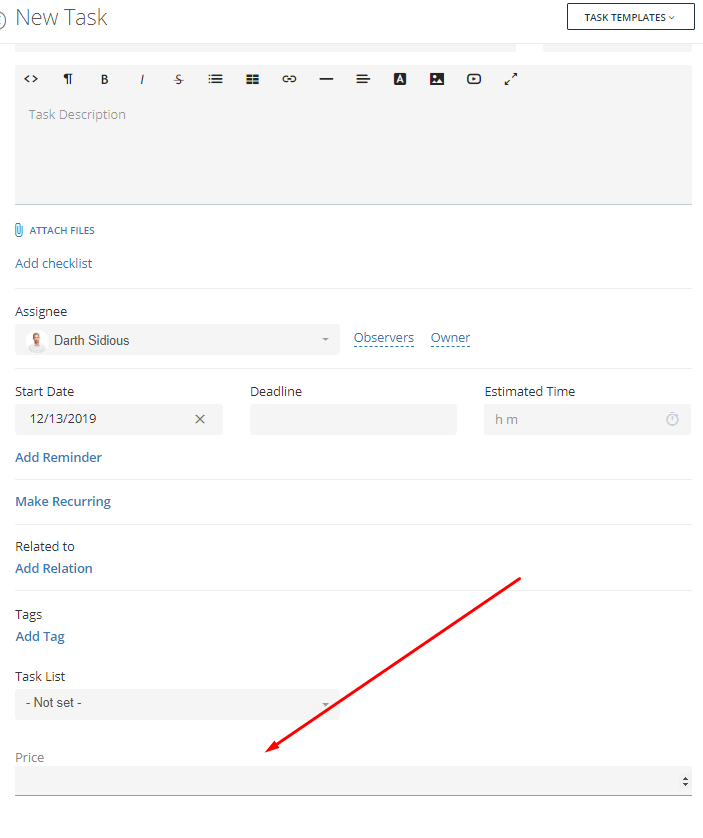Focus the Task Description text area
This screenshot has height=838, width=703.
coord(353,150)
